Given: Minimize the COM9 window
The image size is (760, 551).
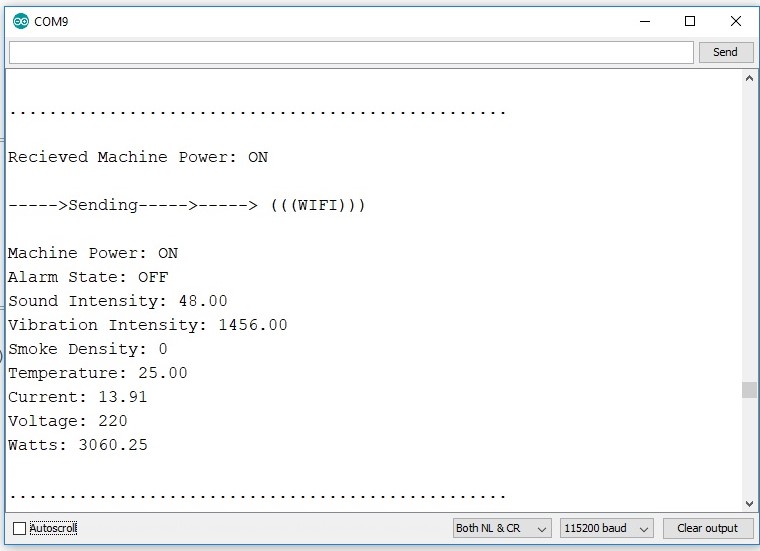Looking at the screenshot, I should tap(645, 21).
